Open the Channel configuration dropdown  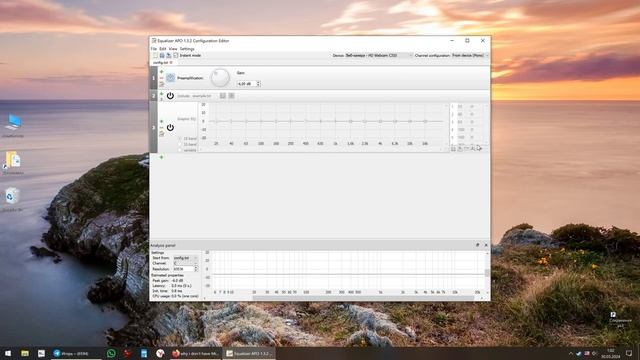tap(470, 55)
